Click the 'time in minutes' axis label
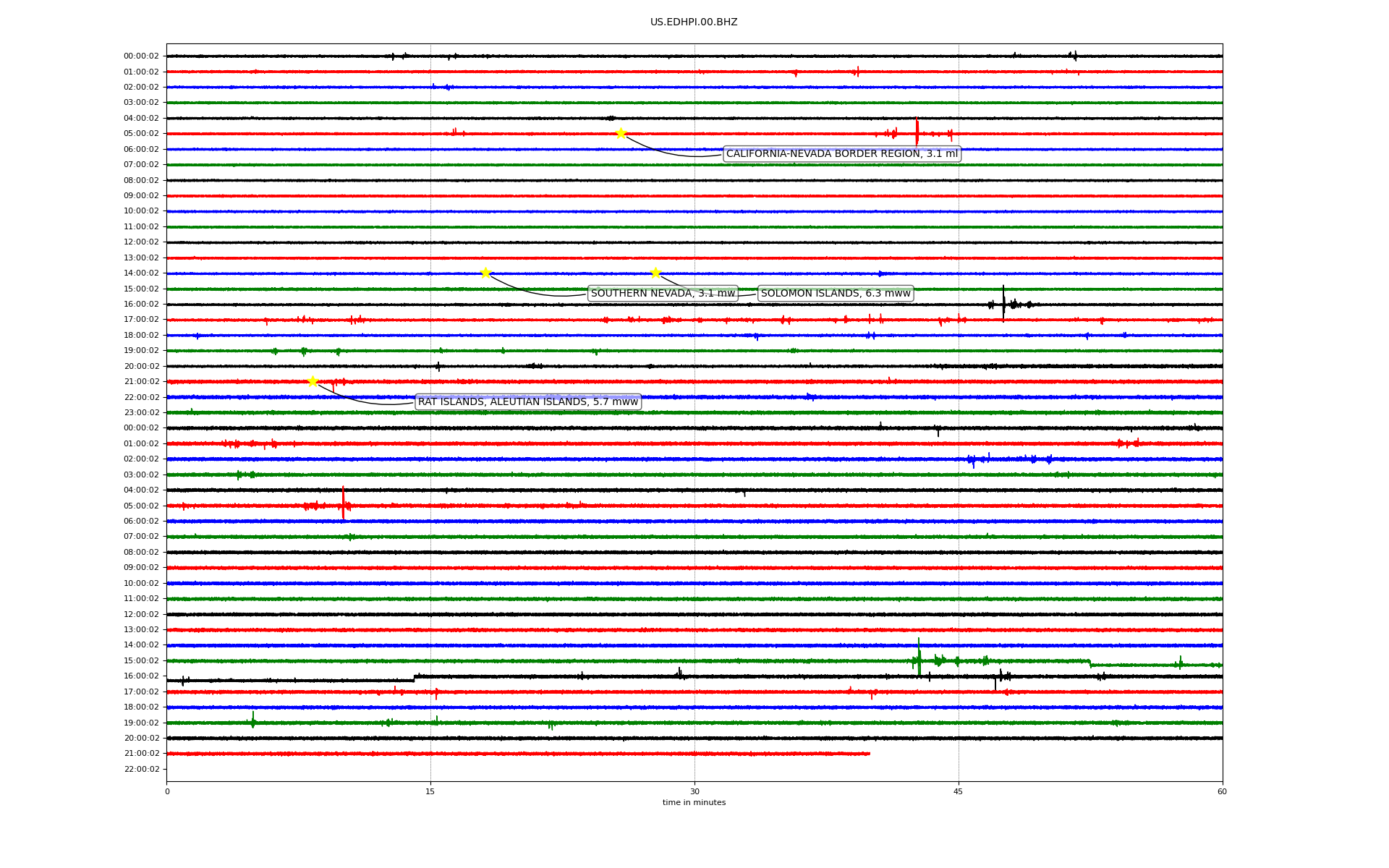Screen dimensions: 1389x868 point(694,803)
